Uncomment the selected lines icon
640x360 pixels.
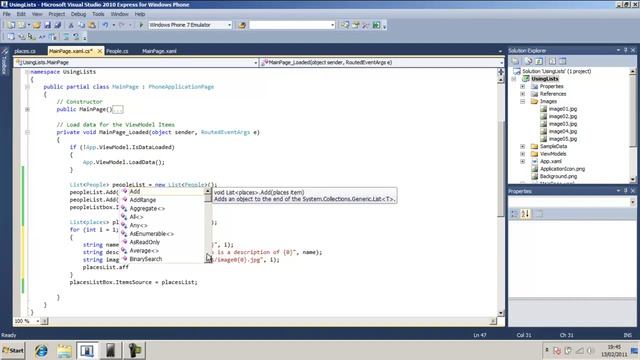(x=76, y=37)
